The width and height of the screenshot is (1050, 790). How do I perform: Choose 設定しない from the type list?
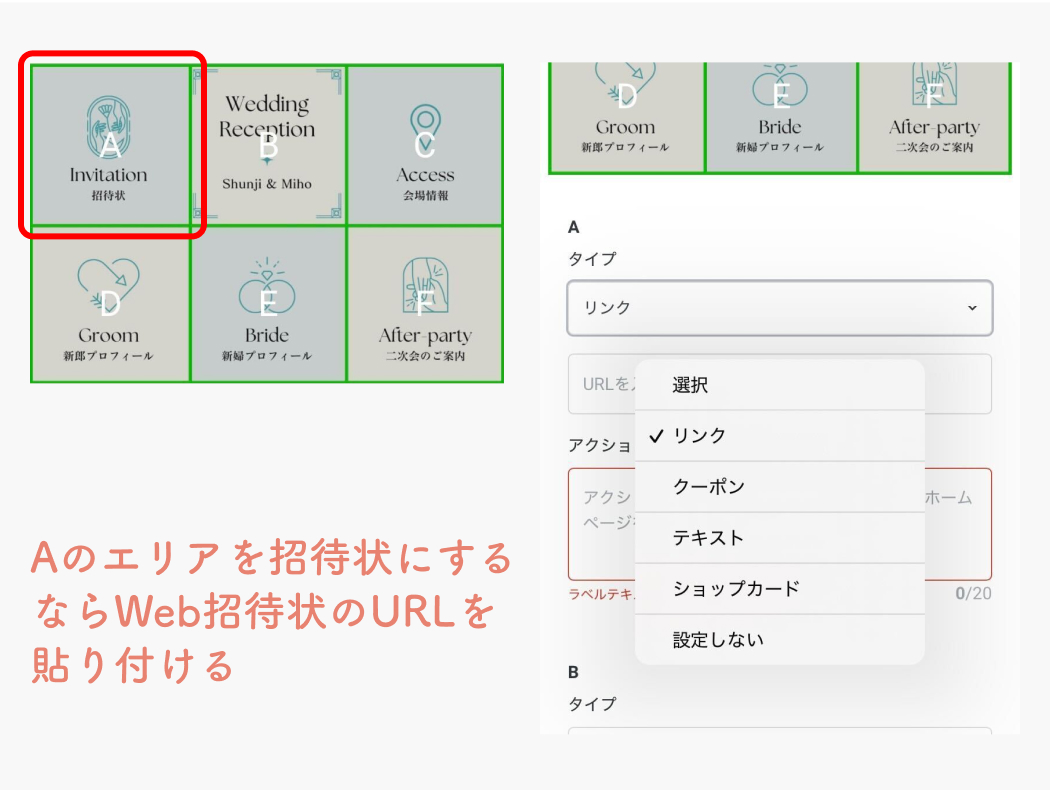(x=718, y=640)
